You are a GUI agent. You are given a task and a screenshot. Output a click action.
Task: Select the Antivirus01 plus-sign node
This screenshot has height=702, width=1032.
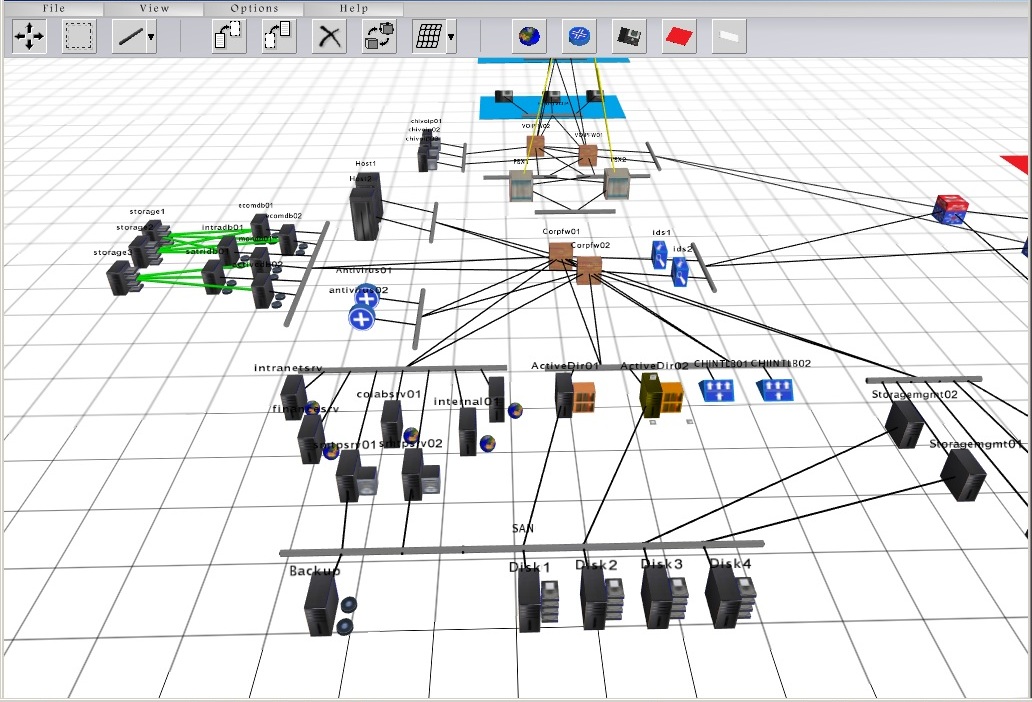[367, 298]
